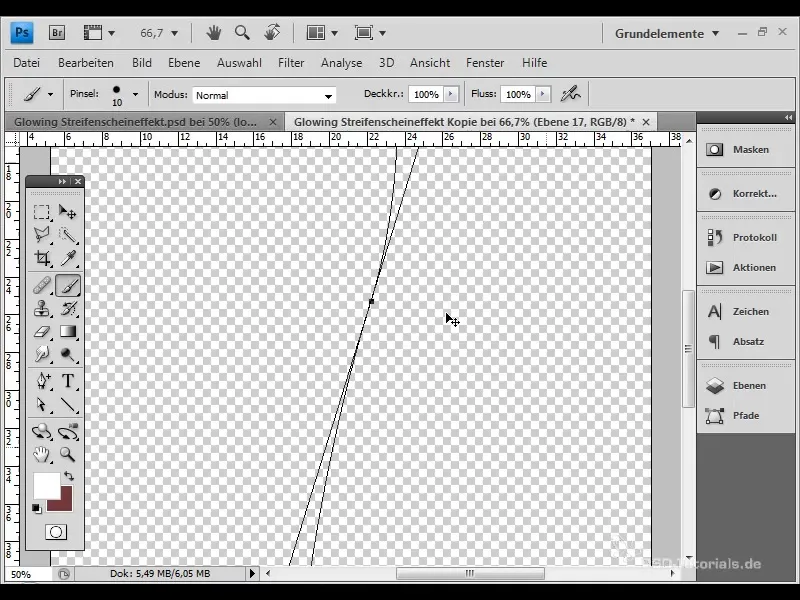Click the Deckkr. opacity value field
This screenshot has height=600, width=800.
pyautogui.click(x=426, y=94)
